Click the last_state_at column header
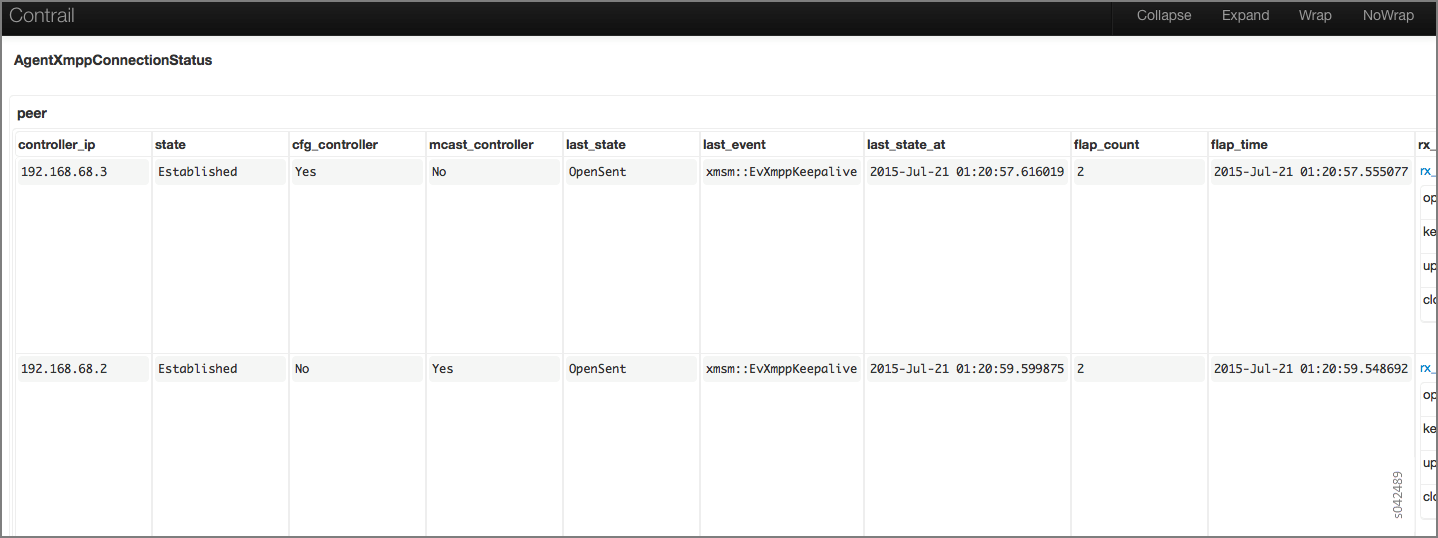Screen dimensions: 1438x538 906,145
